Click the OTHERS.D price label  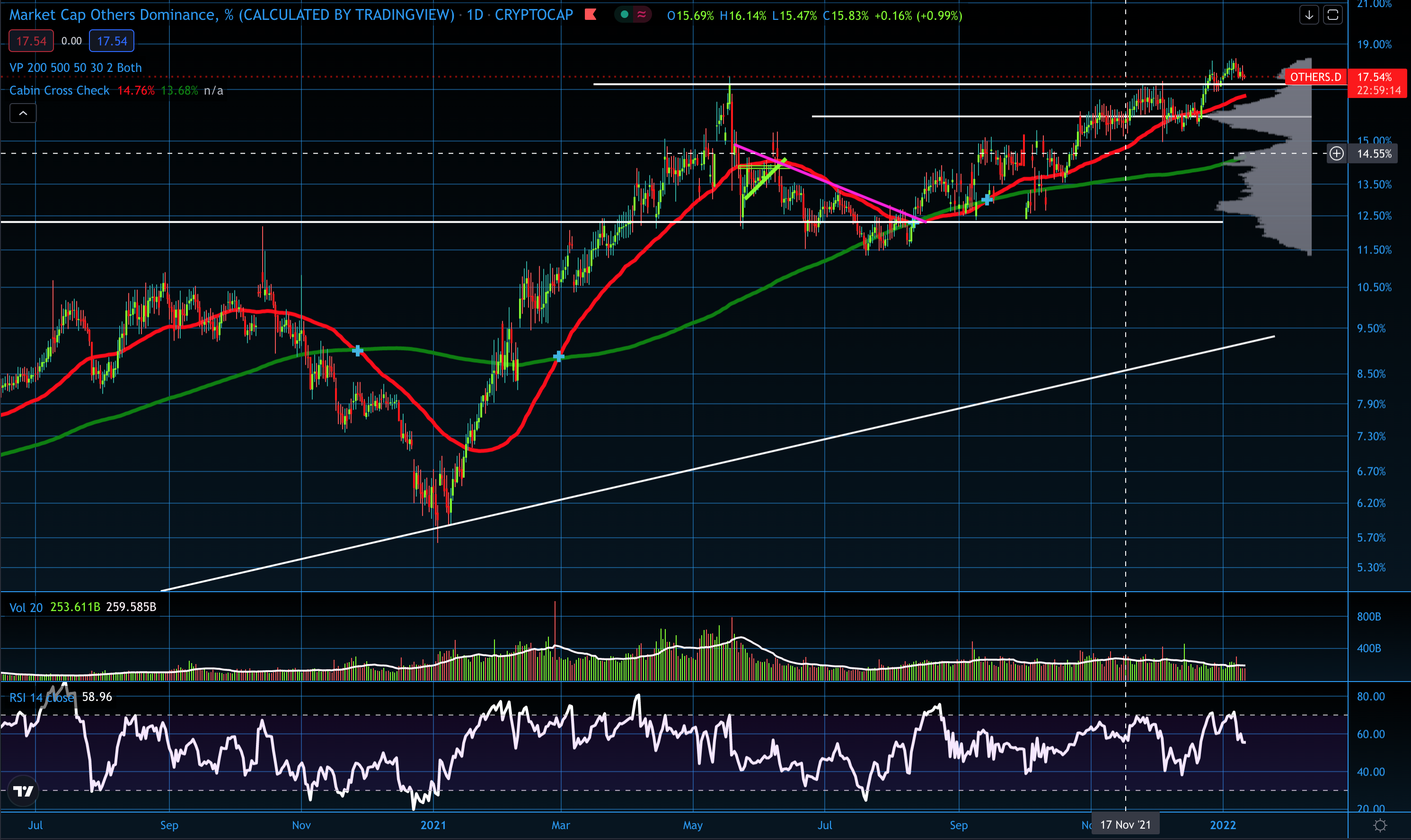(x=1315, y=77)
